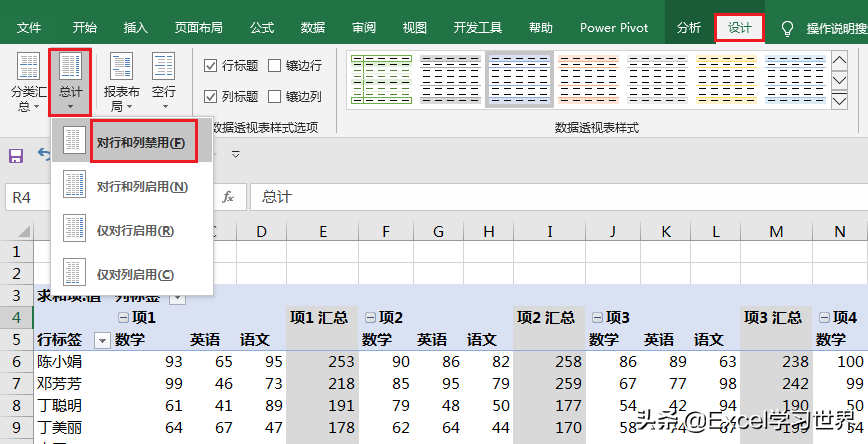This screenshot has height=444, width=868.
Task: Click the Name Box showing R4
Action: (28, 197)
